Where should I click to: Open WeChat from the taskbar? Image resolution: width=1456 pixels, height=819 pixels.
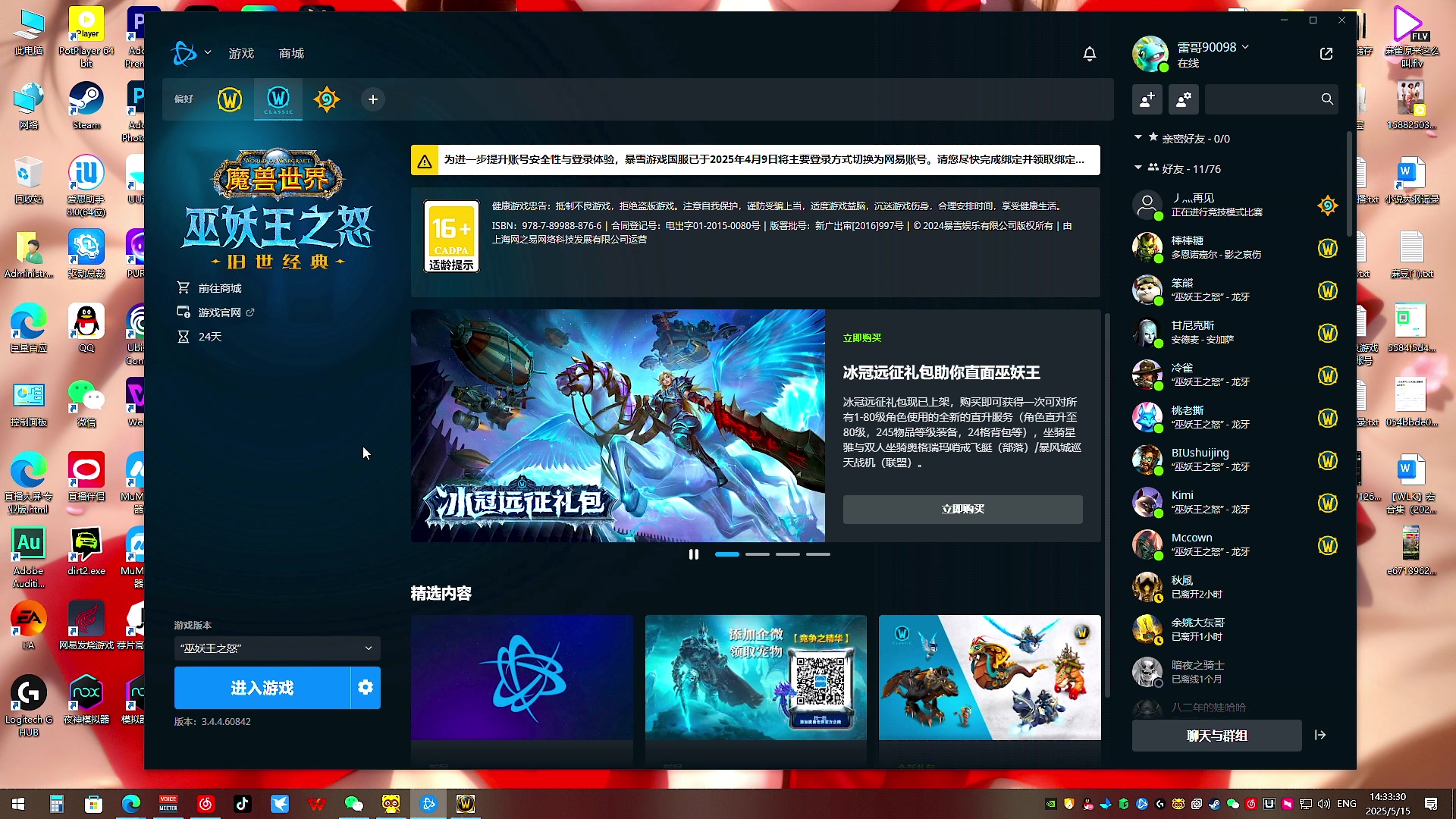pyautogui.click(x=354, y=804)
